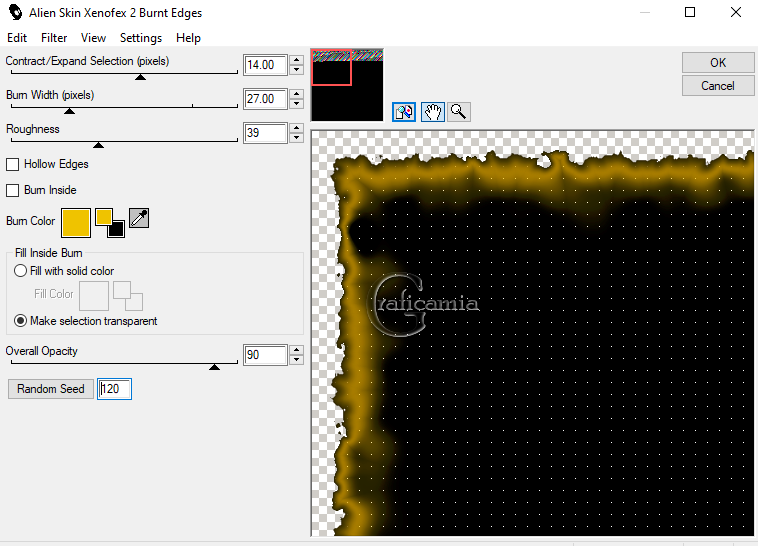Increase Contract/Expand Selection with up arrow
This screenshot has height=546, width=758.
296,60
